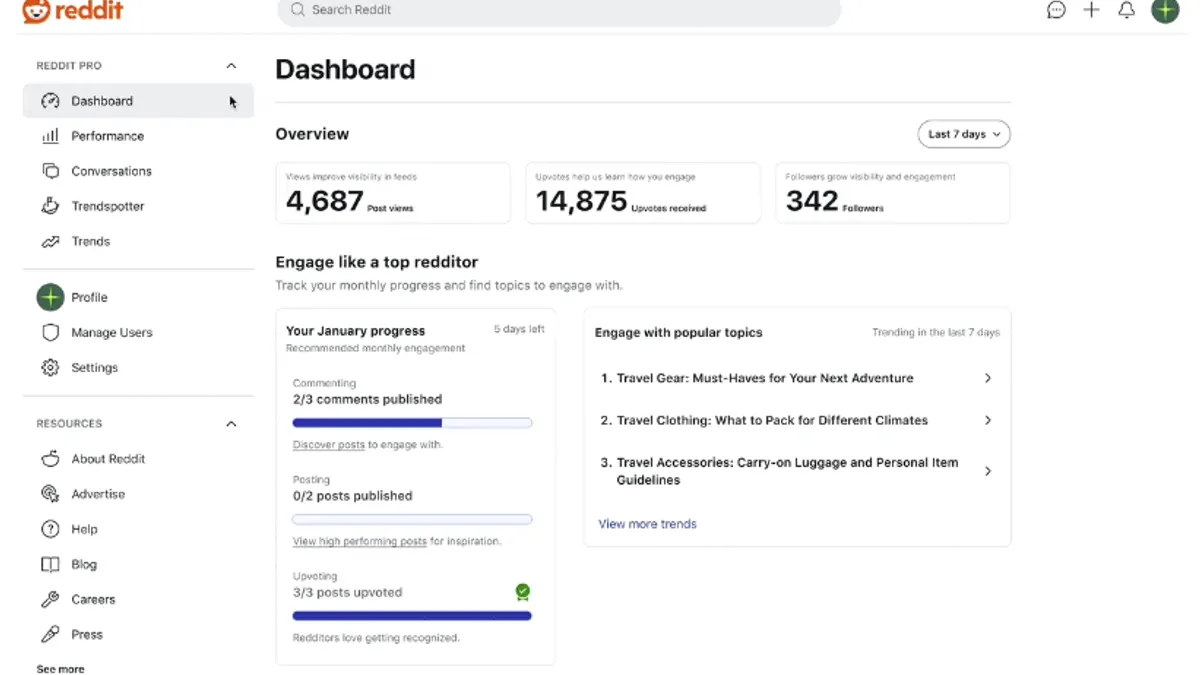Click the 14,875 Upvotes received card
This screenshot has width=1200, height=675.
pyautogui.click(x=643, y=193)
